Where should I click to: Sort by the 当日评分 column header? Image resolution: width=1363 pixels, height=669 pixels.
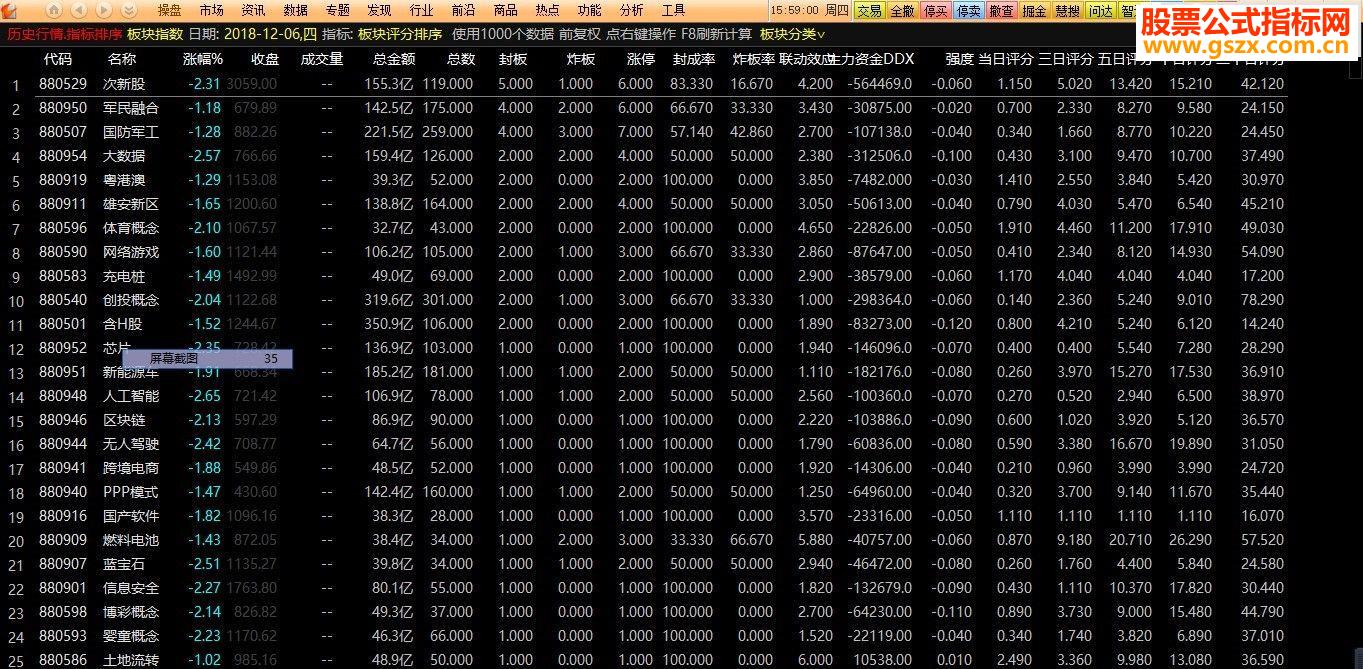1005,59
